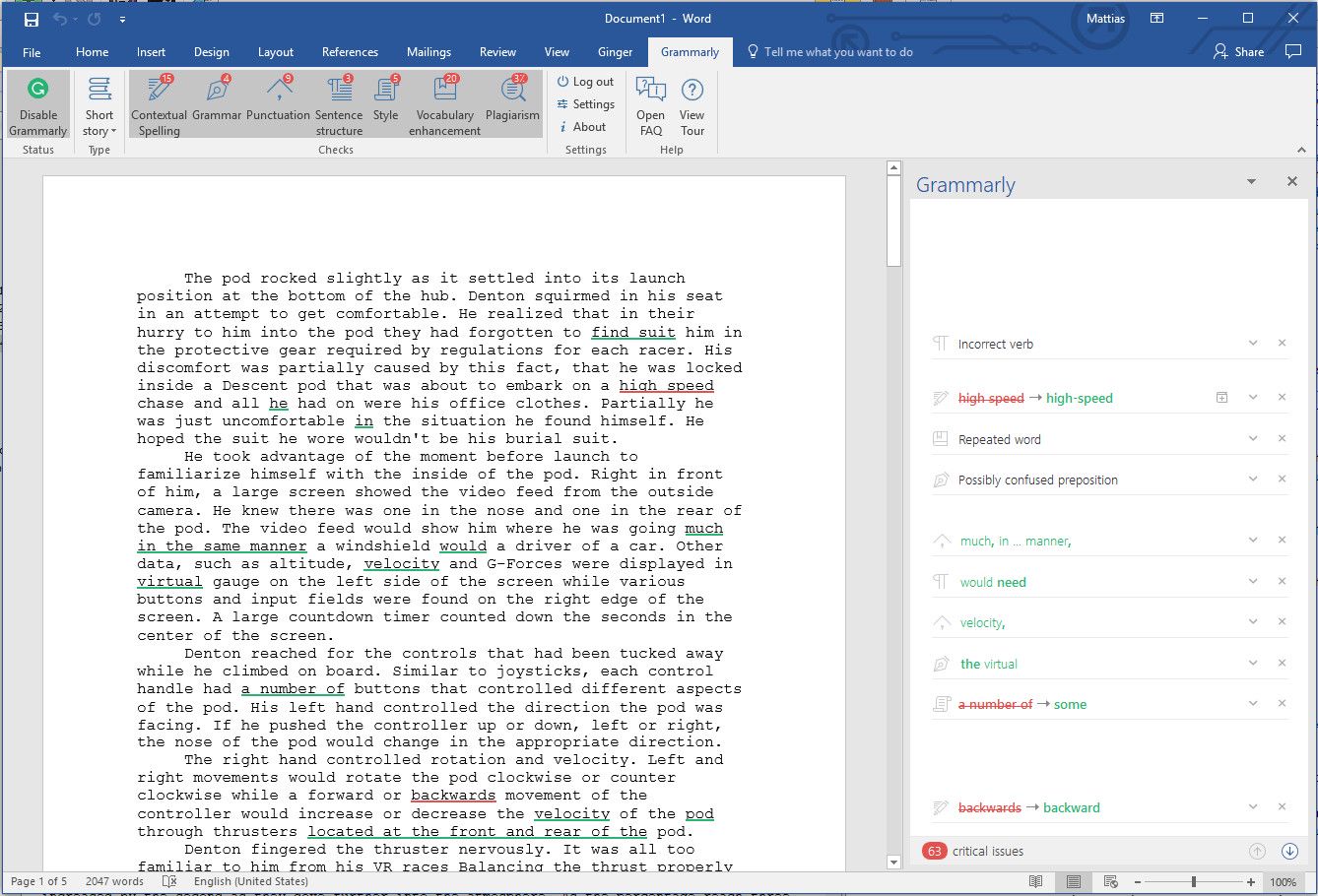Start the View Tour help

(x=692, y=106)
